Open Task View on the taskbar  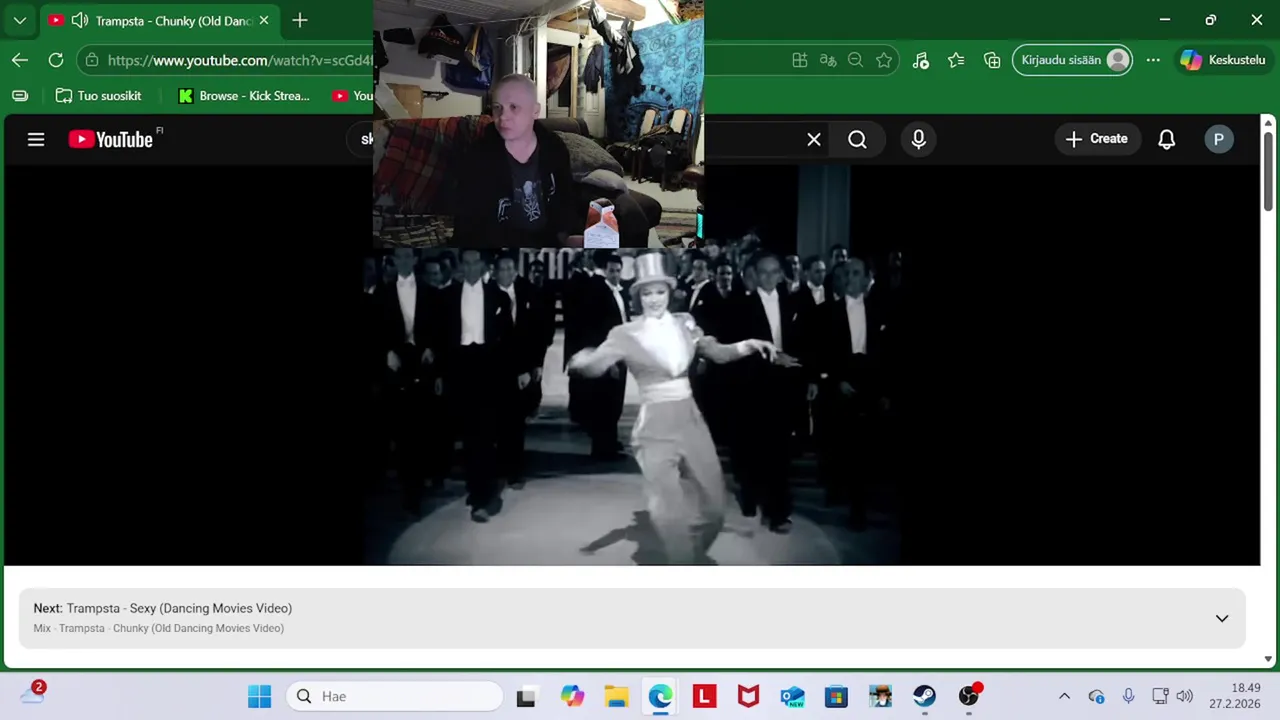[525, 696]
